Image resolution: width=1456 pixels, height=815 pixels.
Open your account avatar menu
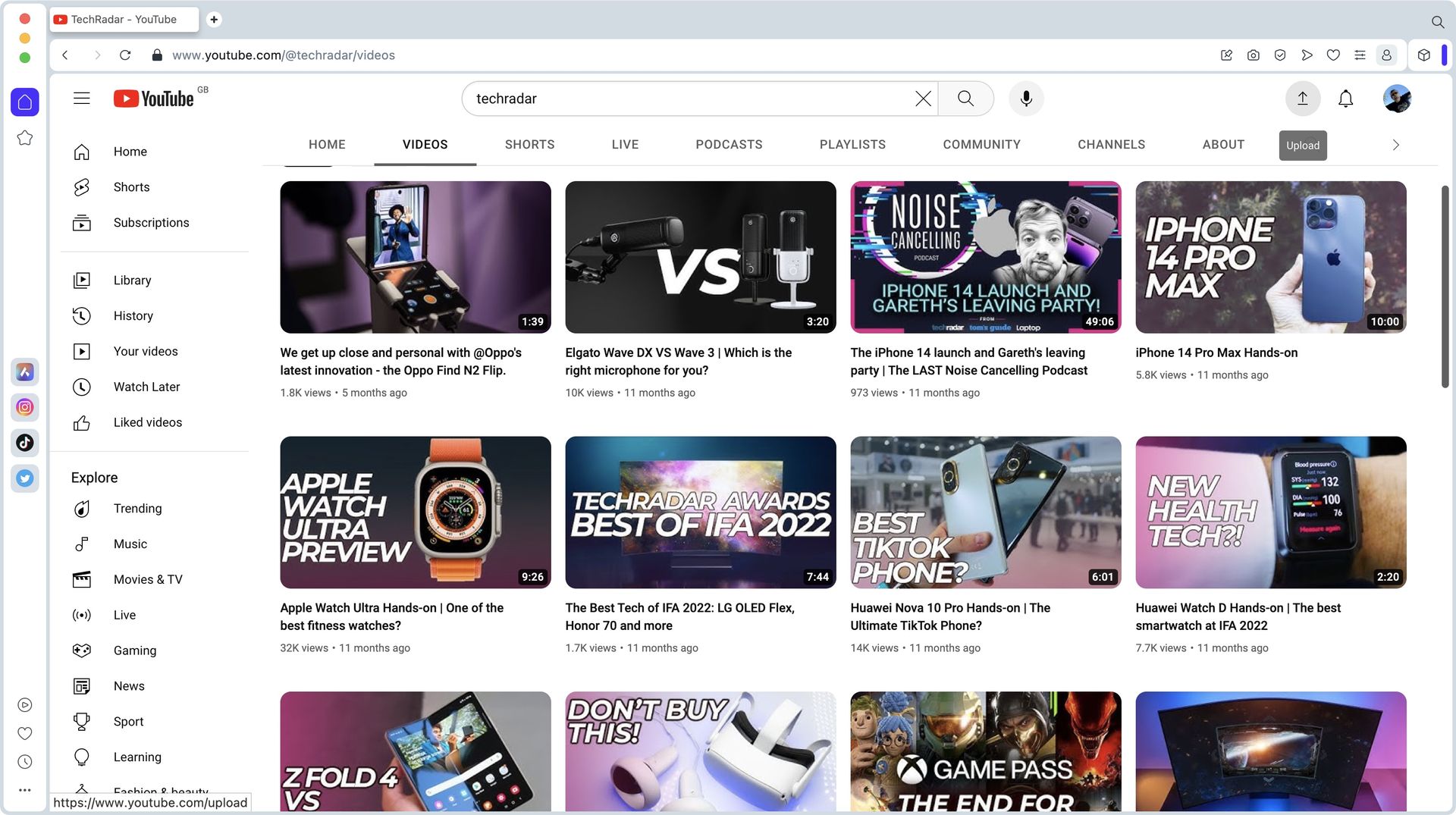click(x=1396, y=99)
